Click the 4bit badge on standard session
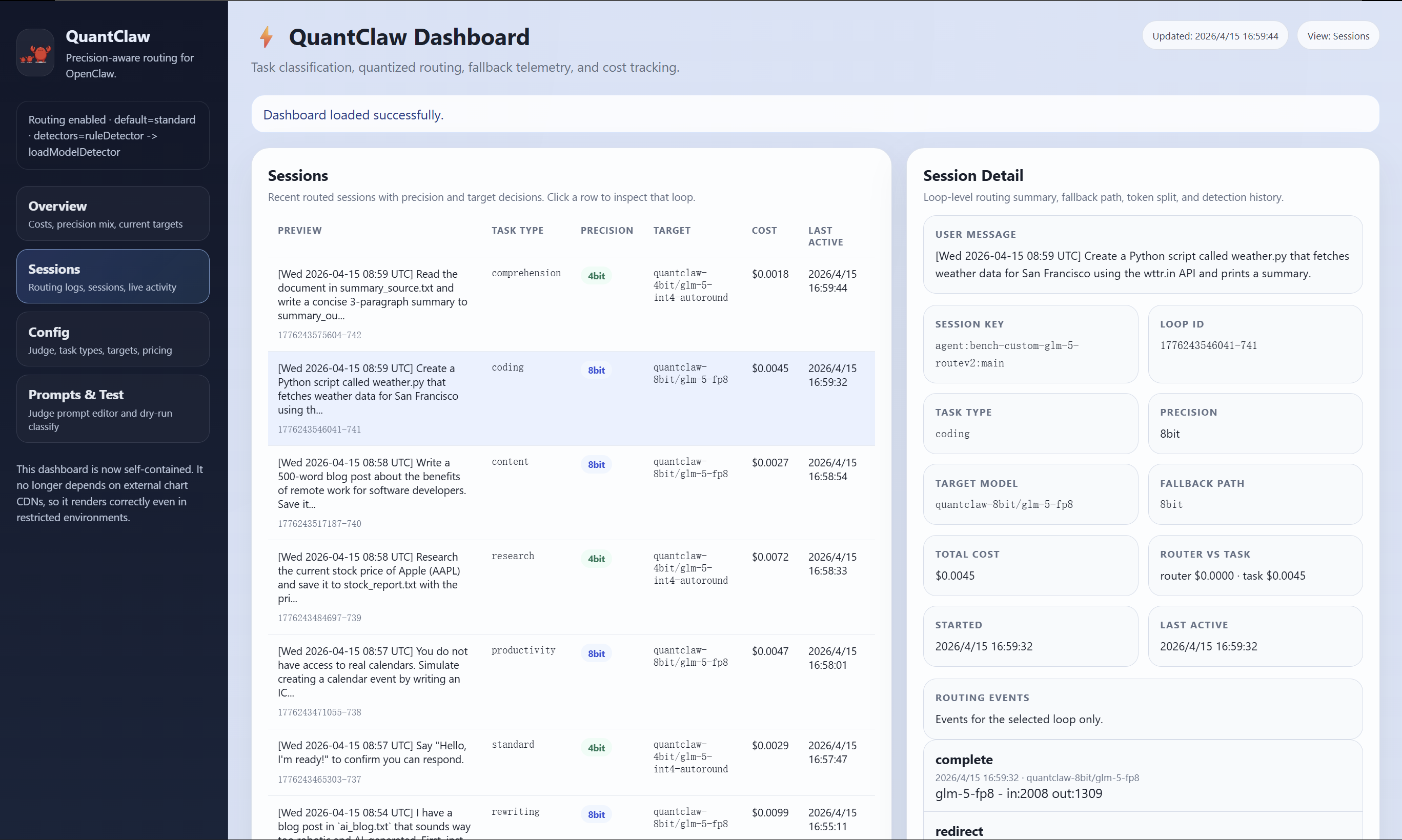This screenshot has width=1402, height=840. point(596,748)
